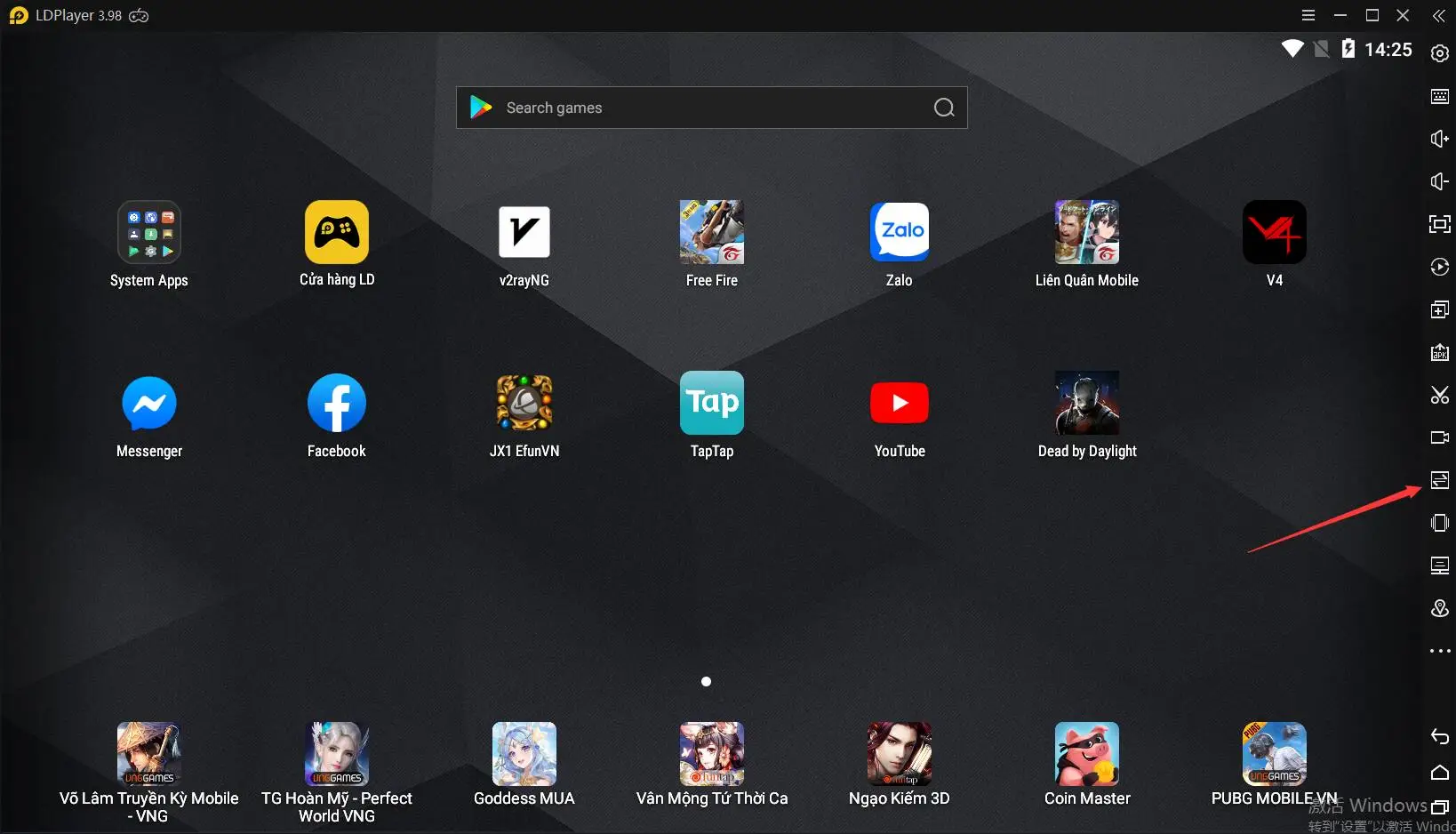This screenshot has height=834, width=1456.
Task: Open the V4 game icon
Action: (1275, 232)
